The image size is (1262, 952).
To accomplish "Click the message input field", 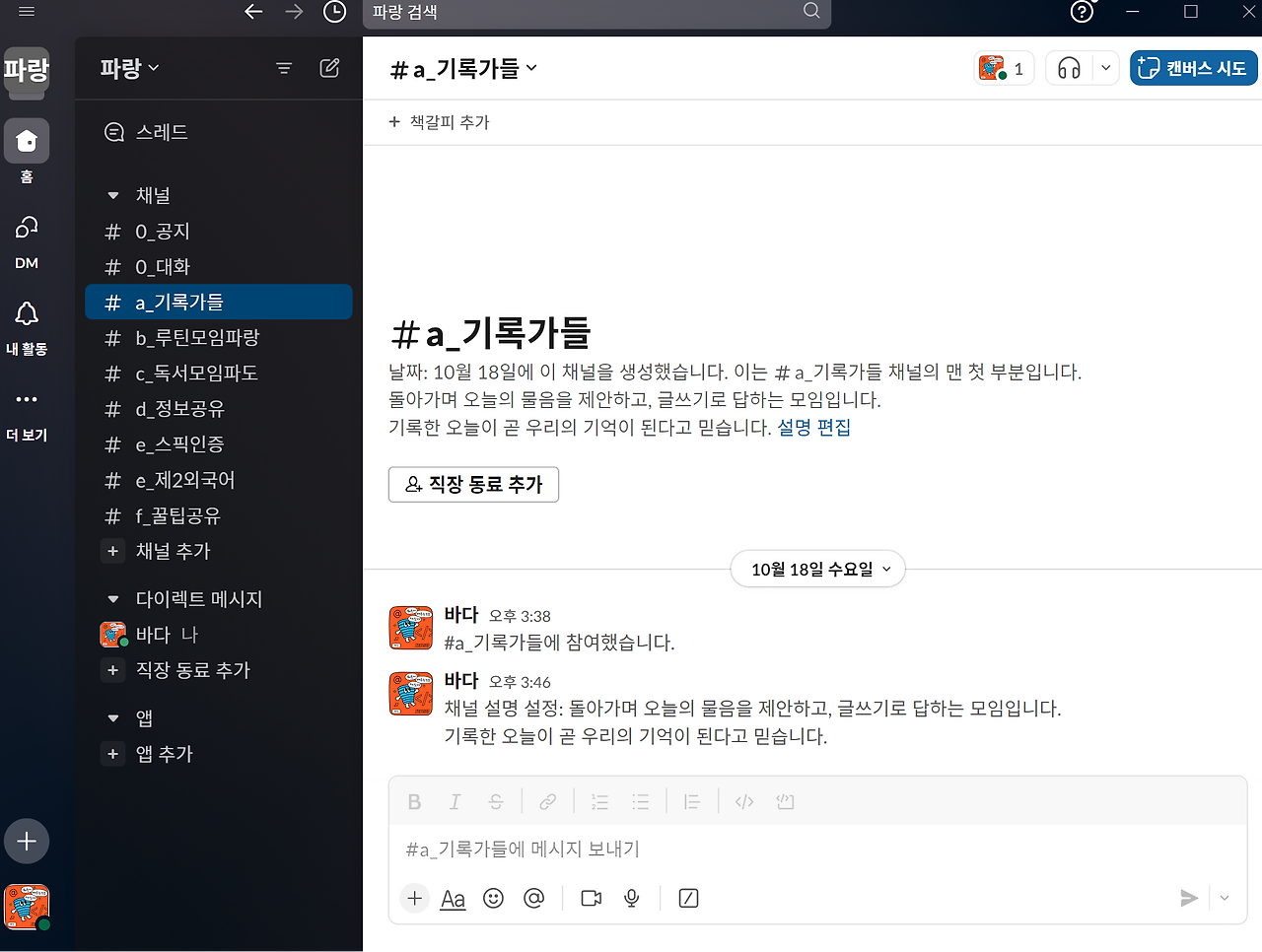I will (690, 849).
